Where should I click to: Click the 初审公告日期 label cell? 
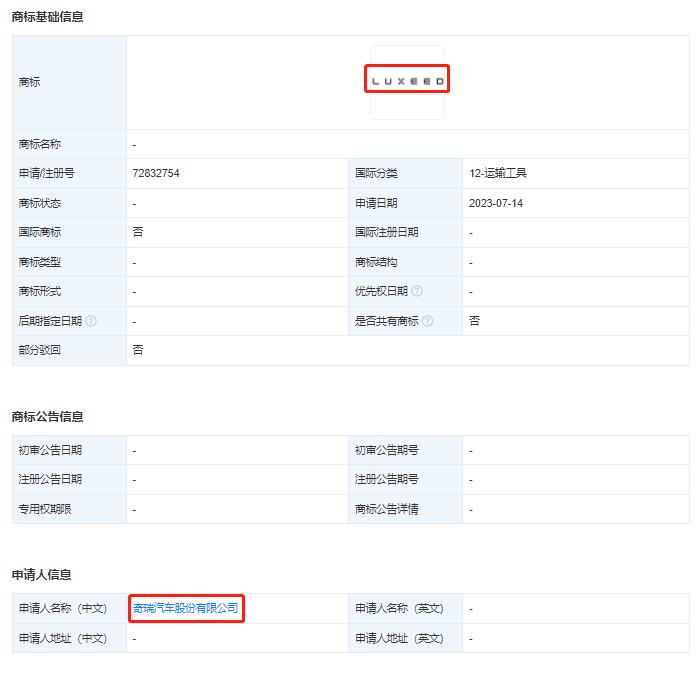coord(69,450)
